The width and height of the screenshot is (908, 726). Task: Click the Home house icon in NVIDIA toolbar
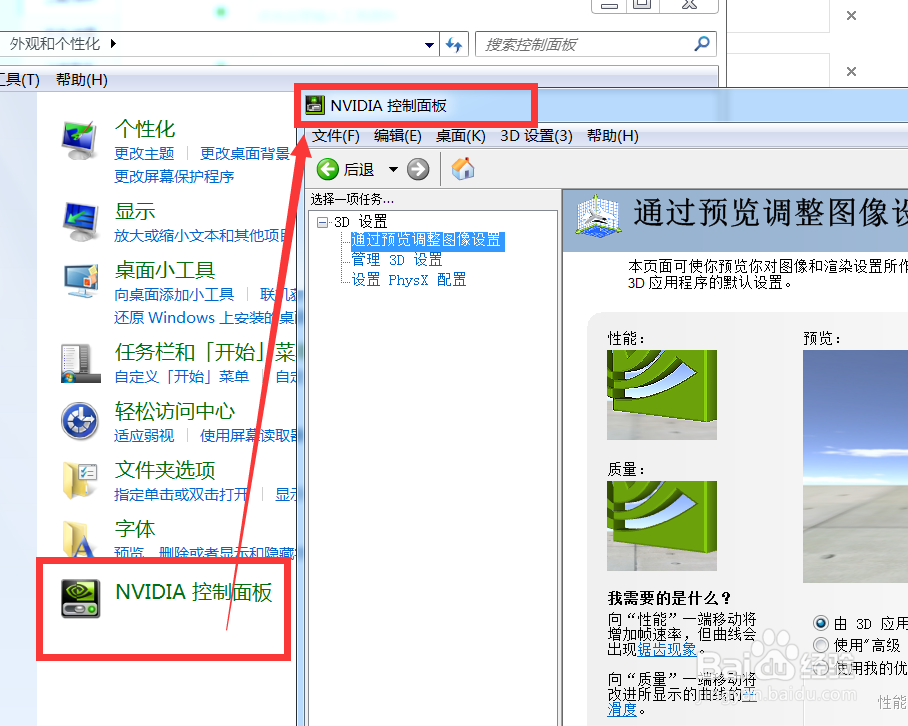463,169
